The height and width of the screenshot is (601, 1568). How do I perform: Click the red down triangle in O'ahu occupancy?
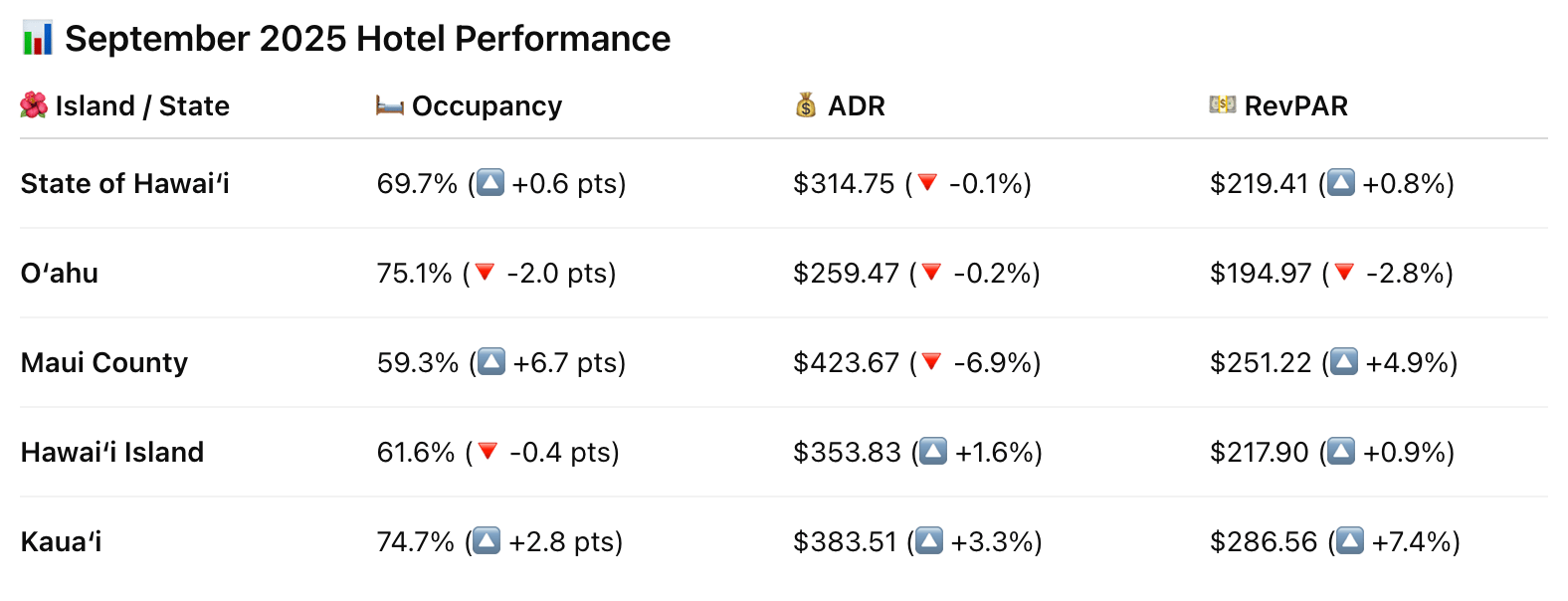pyautogui.click(x=485, y=273)
